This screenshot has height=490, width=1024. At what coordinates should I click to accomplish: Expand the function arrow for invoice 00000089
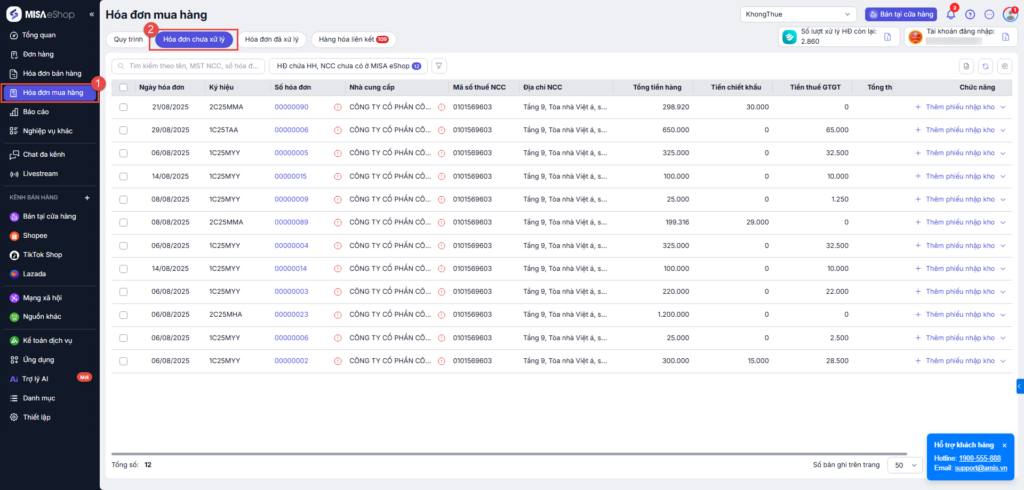1003,222
